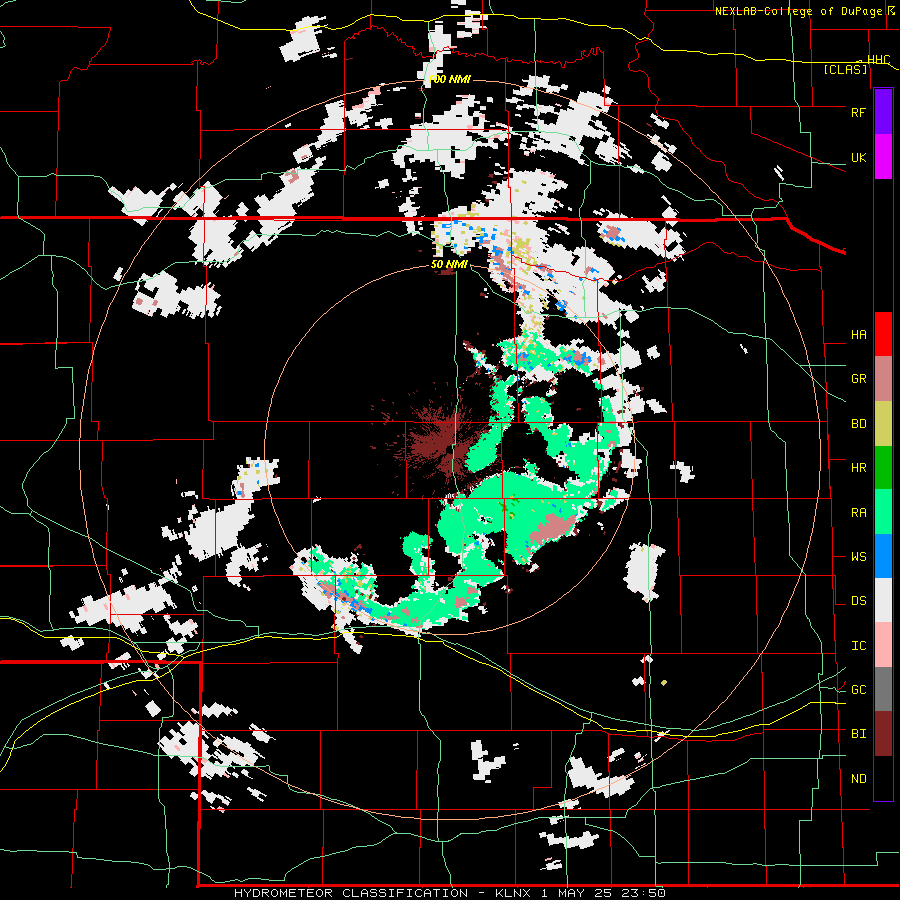Click the "HHC" product code text
Screen dimensions: 900x900
click(x=878, y=60)
